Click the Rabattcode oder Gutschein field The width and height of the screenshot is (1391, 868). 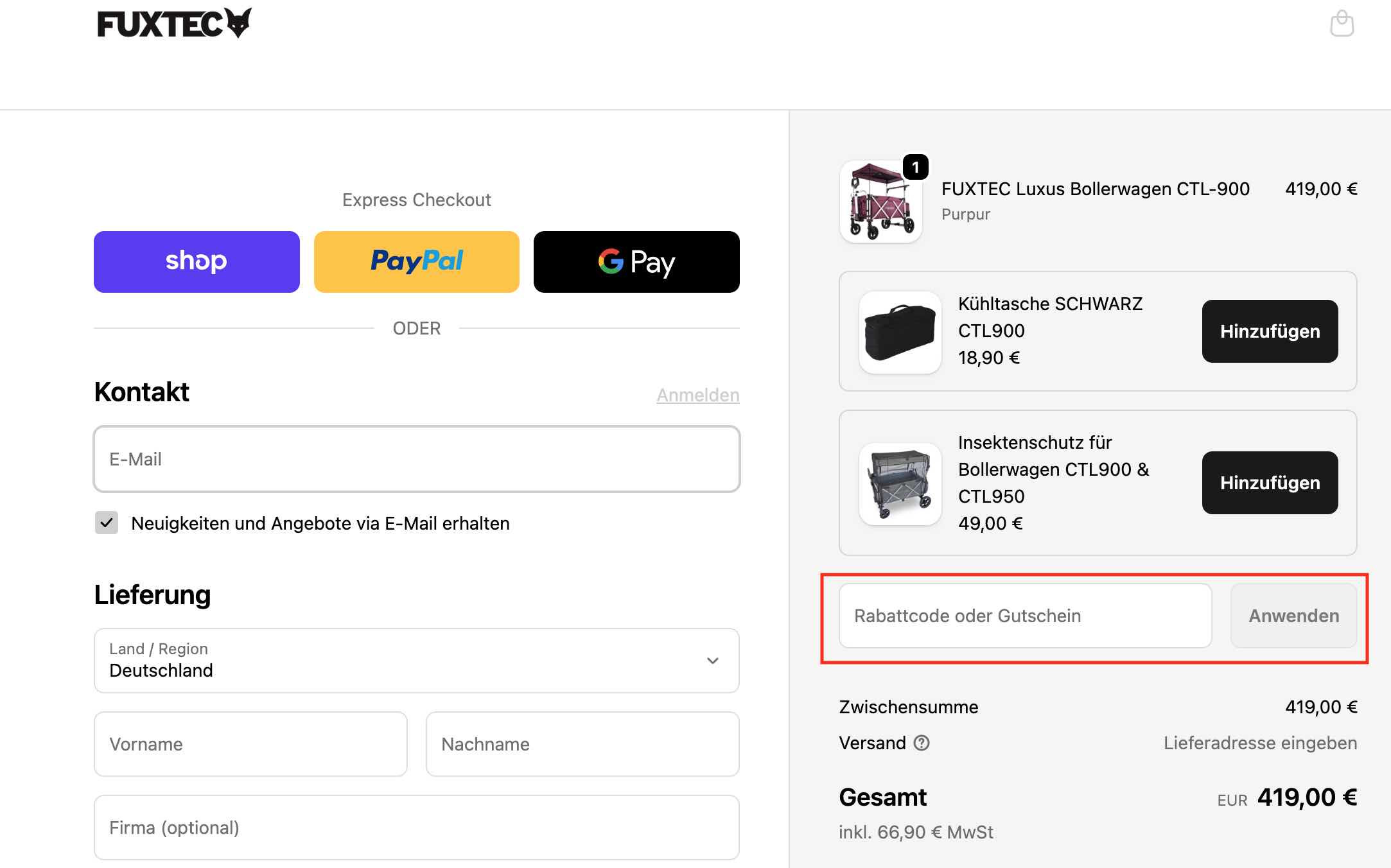point(1026,616)
